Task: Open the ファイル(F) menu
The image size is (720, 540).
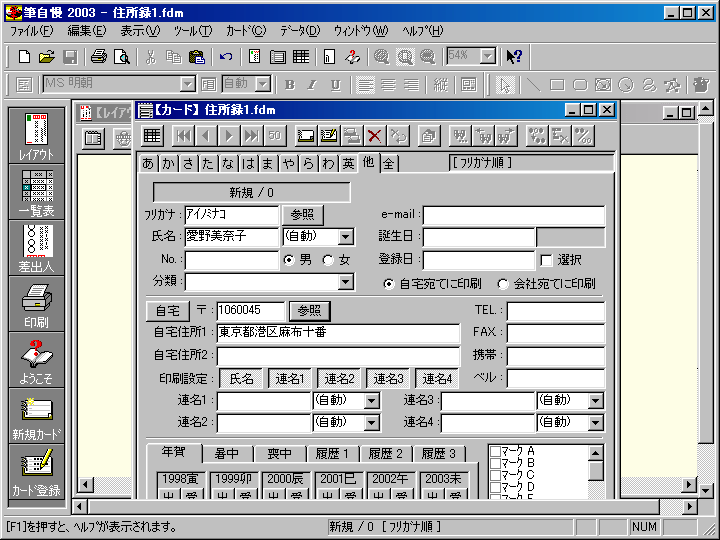Action: pyautogui.click(x=31, y=31)
